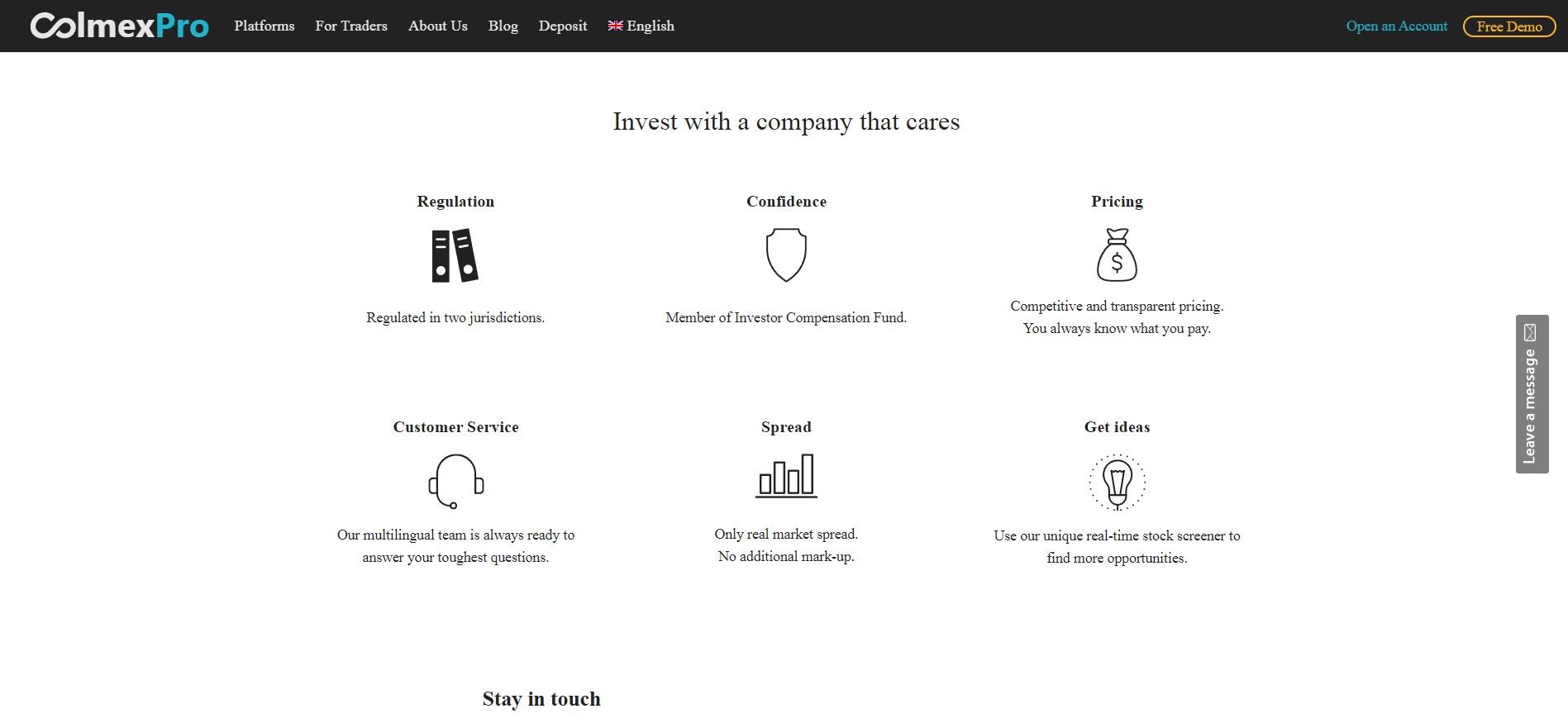Open the Leave a message side tab
The image size is (1568, 723).
pyautogui.click(x=1532, y=394)
